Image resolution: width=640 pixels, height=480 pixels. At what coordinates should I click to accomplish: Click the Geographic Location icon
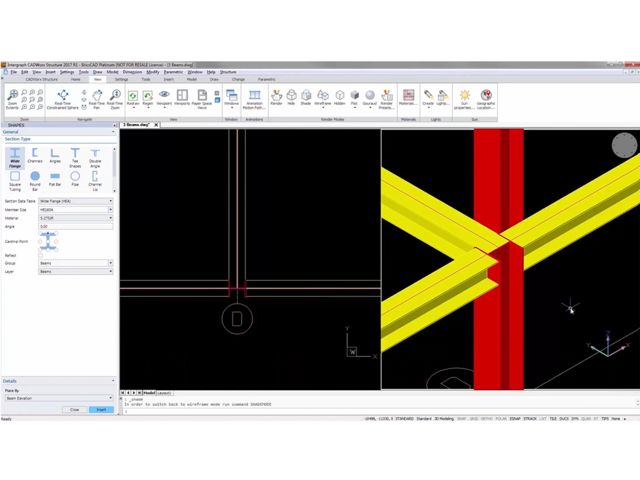pyautogui.click(x=486, y=99)
